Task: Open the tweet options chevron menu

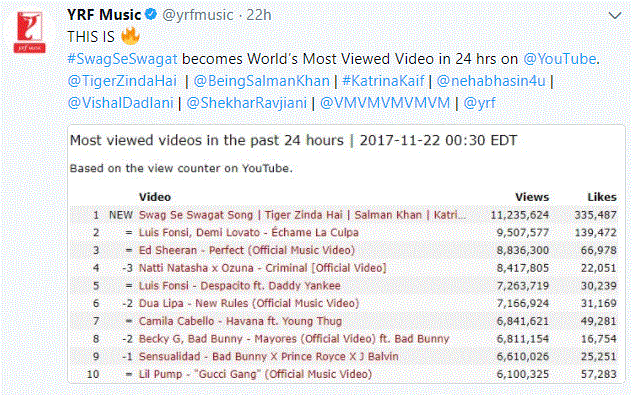Action: point(615,16)
